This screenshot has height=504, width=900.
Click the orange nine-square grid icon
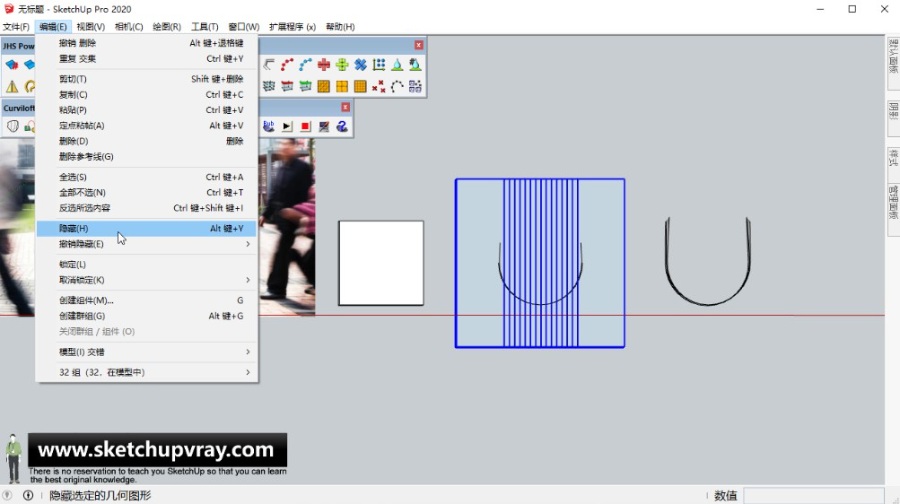[360, 86]
